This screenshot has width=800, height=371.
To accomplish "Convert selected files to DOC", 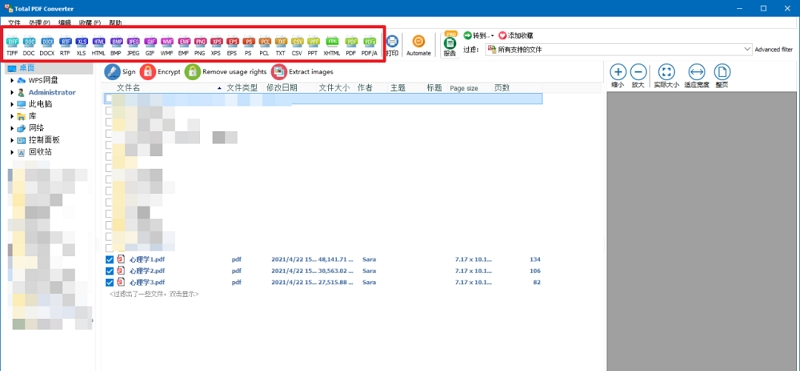I will click(29, 45).
